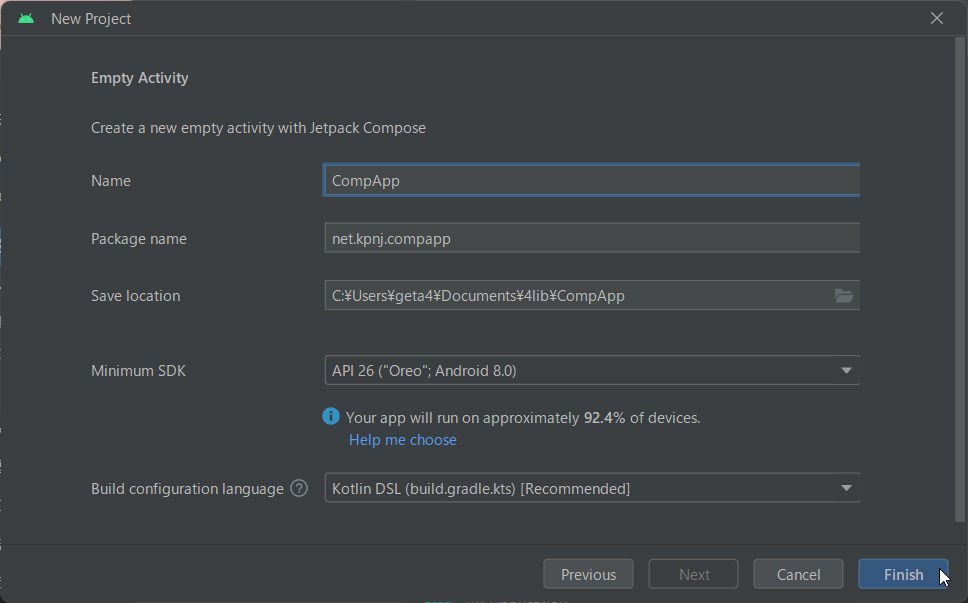Click the Empty Activity heading
Image resolution: width=968 pixels, height=603 pixels.
pyautogui.click(x=140, y=78)
